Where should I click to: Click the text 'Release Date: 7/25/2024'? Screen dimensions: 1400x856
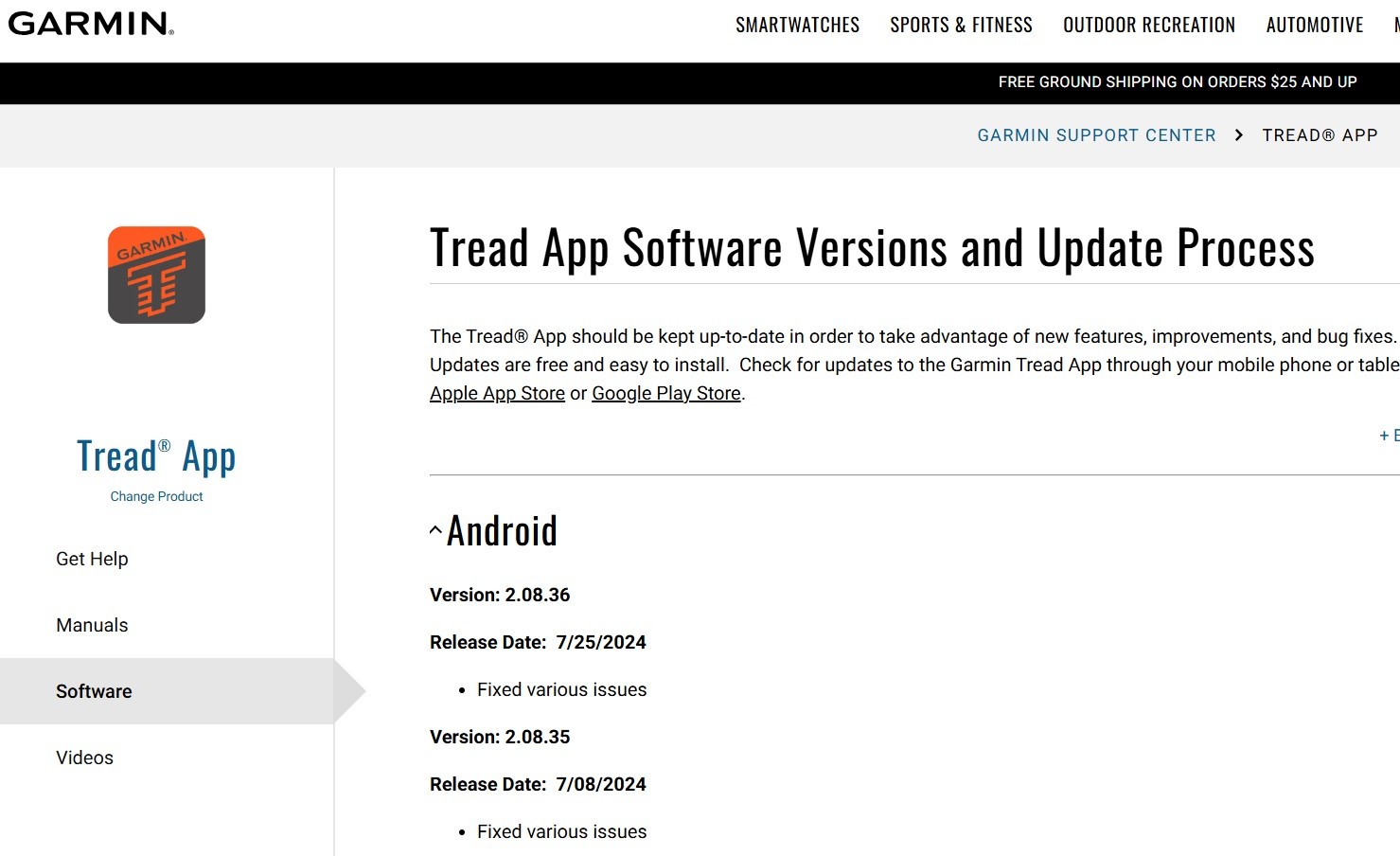tap(538, 642)
